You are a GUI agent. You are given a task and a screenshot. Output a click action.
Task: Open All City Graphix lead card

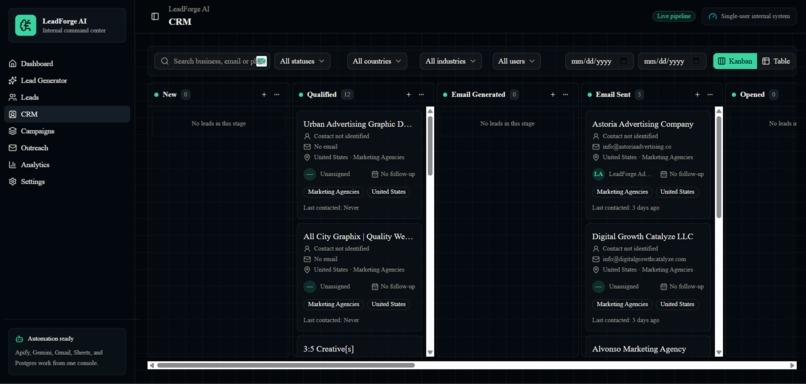point(359,278)
